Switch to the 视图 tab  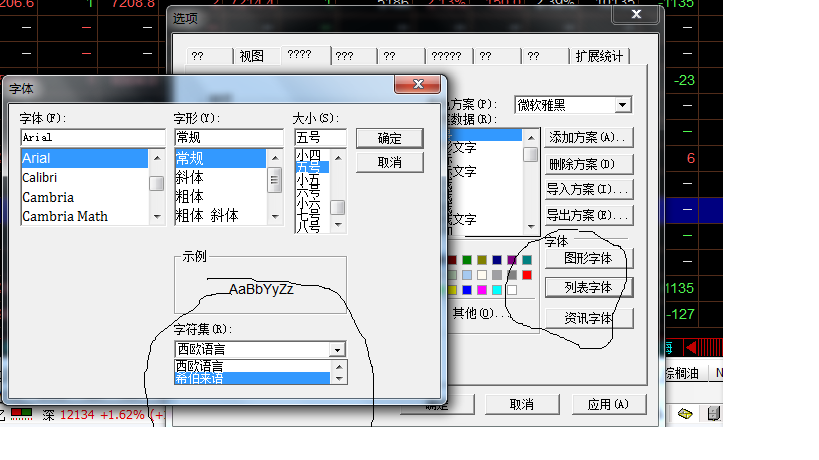click(252, 56)
